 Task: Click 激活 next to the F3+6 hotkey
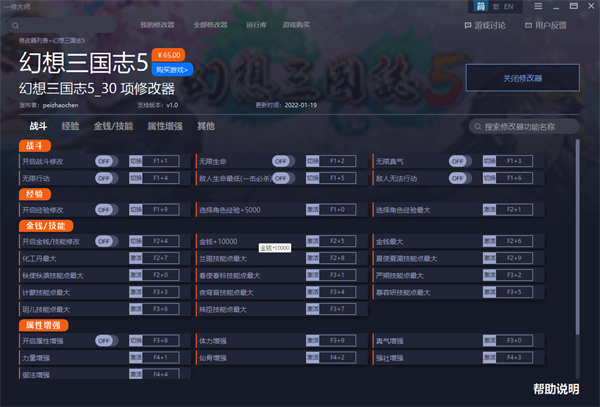click(x=135, y=309)
